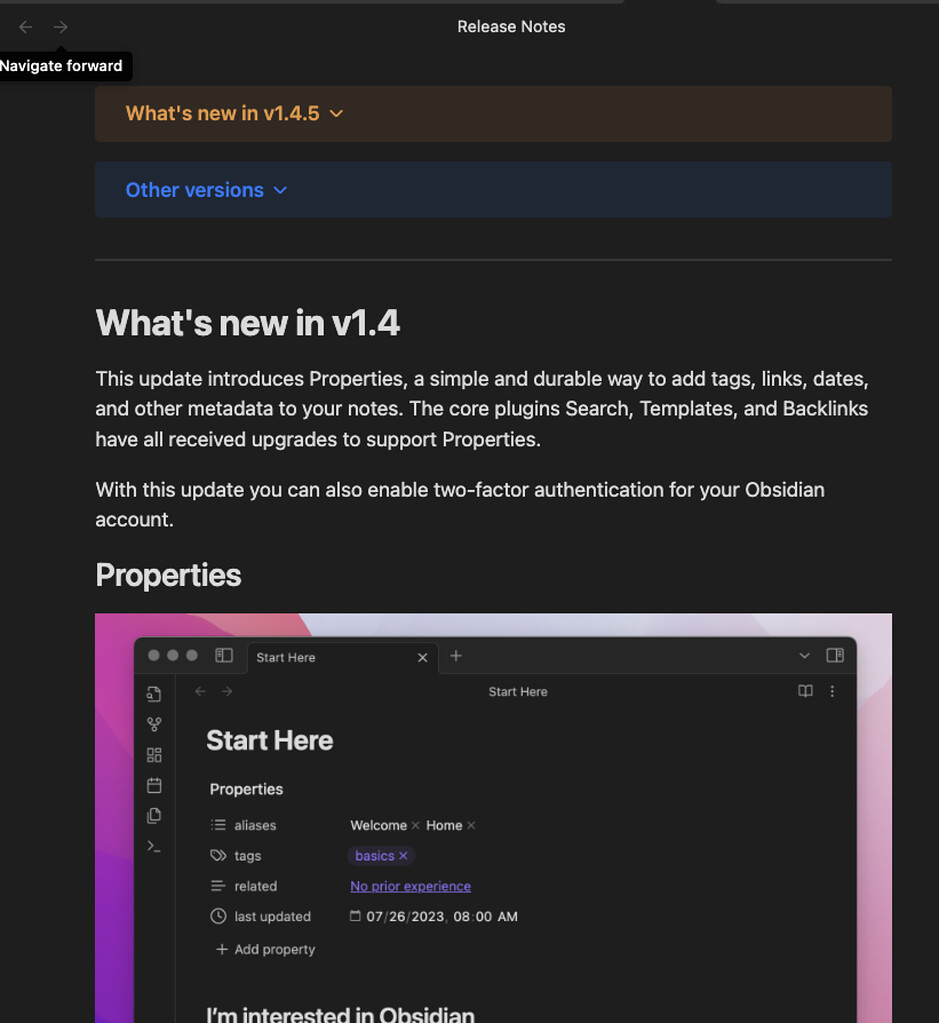Open a new tab with the plus button
Screen dimensions: 939x1023
tap(456, 656)
